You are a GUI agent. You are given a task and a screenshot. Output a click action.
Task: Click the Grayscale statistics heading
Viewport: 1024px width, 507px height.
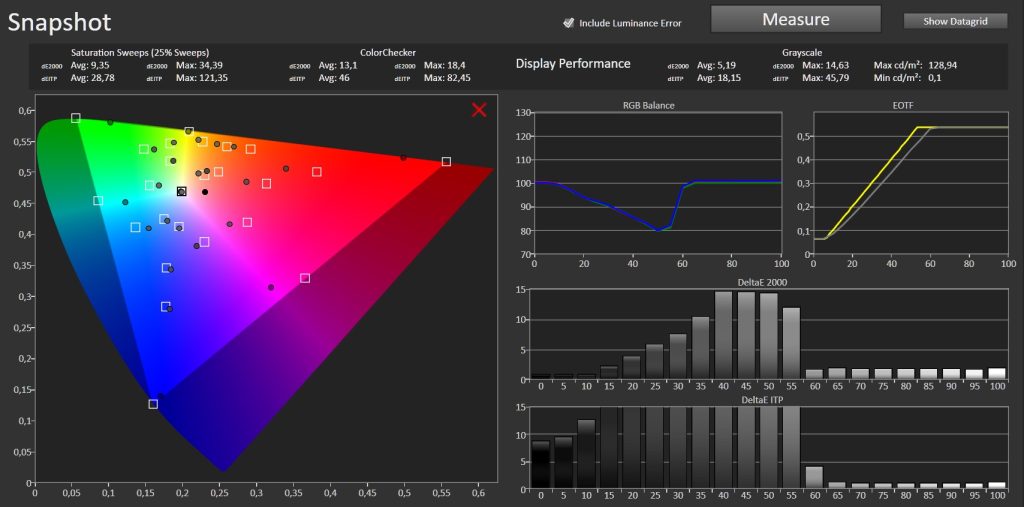[802, 53]
